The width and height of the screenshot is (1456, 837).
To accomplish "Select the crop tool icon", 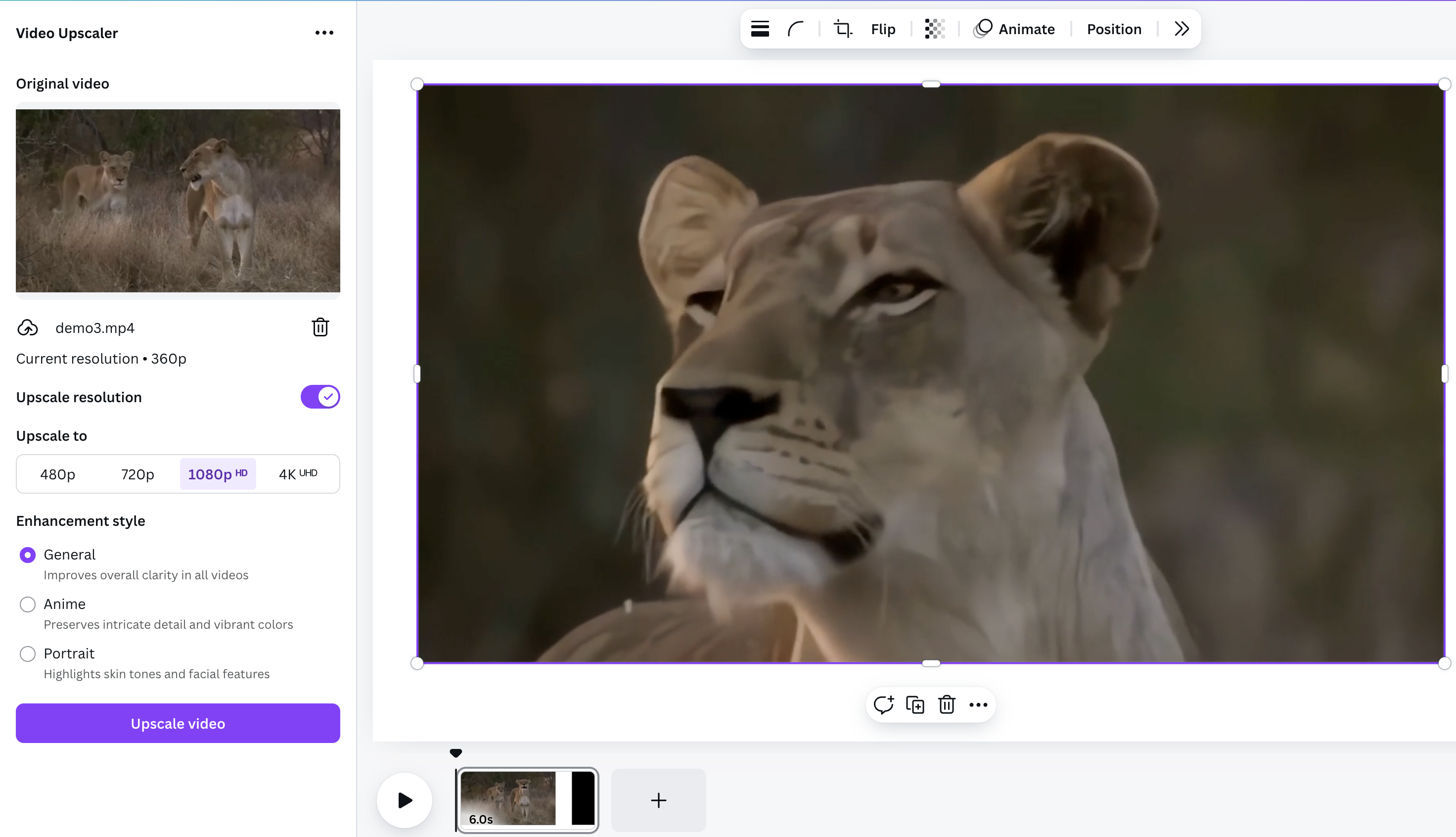I will 843,29.
